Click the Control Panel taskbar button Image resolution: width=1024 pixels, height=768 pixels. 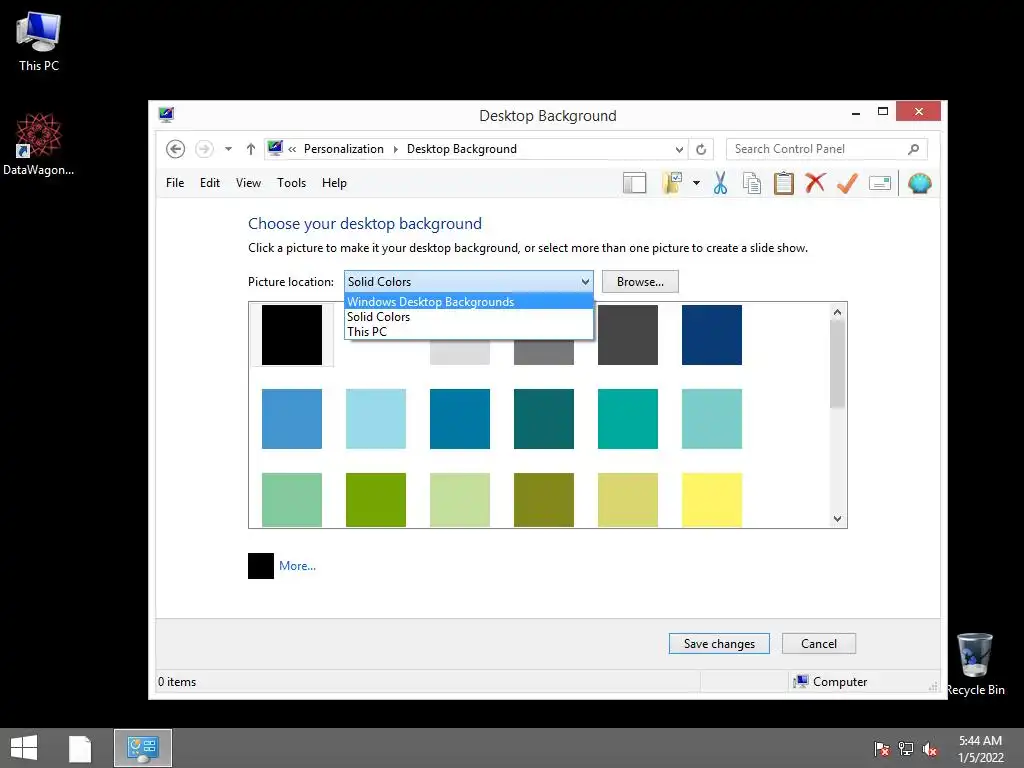point(143,748)
